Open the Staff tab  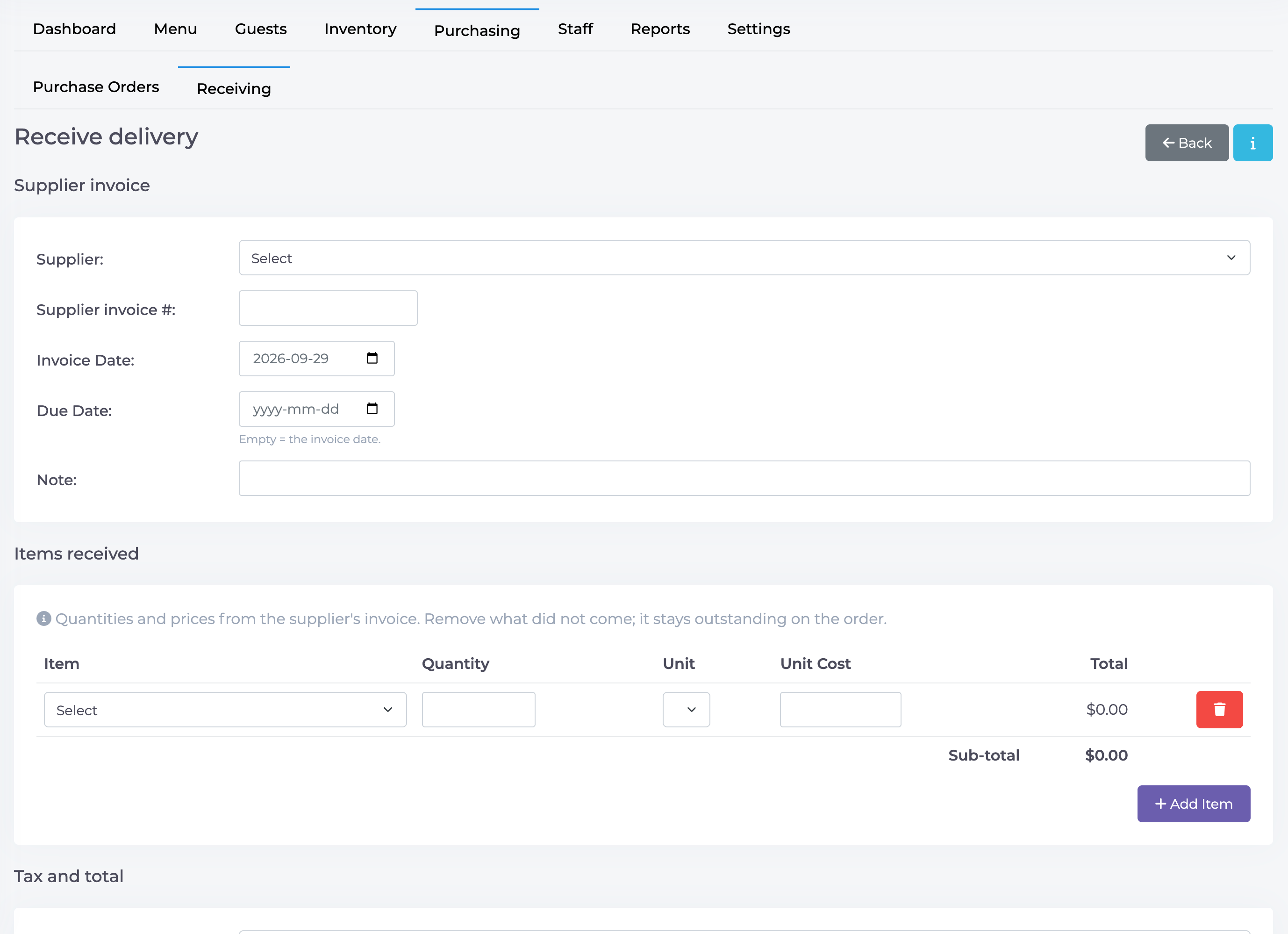(x=575, y=29)
